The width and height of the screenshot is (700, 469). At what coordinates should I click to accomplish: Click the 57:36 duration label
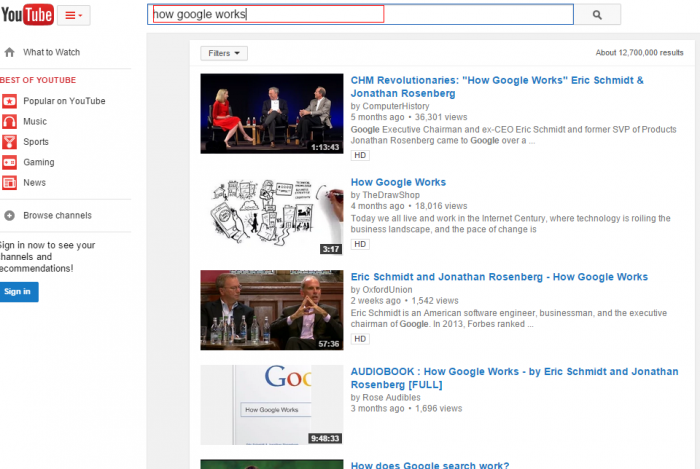click(329, 344)
